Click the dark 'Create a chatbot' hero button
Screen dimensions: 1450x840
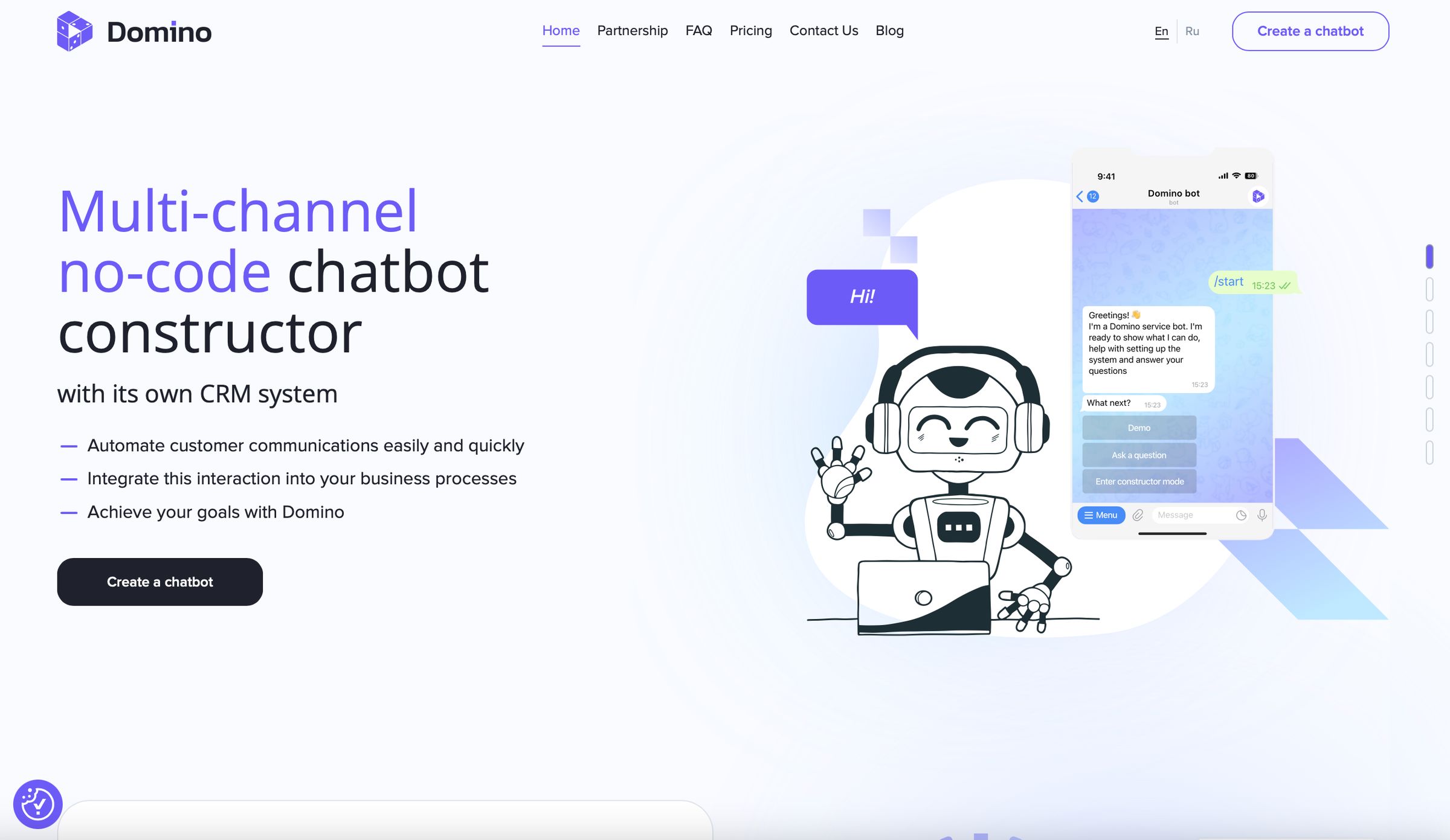pyautogui.click(x=159, y=582)
